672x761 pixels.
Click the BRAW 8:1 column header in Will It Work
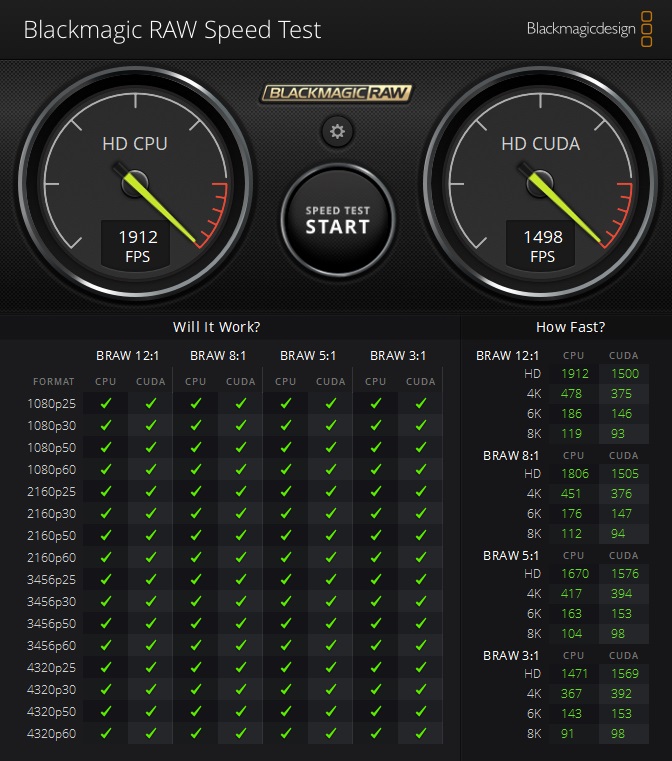pos(218,356)
